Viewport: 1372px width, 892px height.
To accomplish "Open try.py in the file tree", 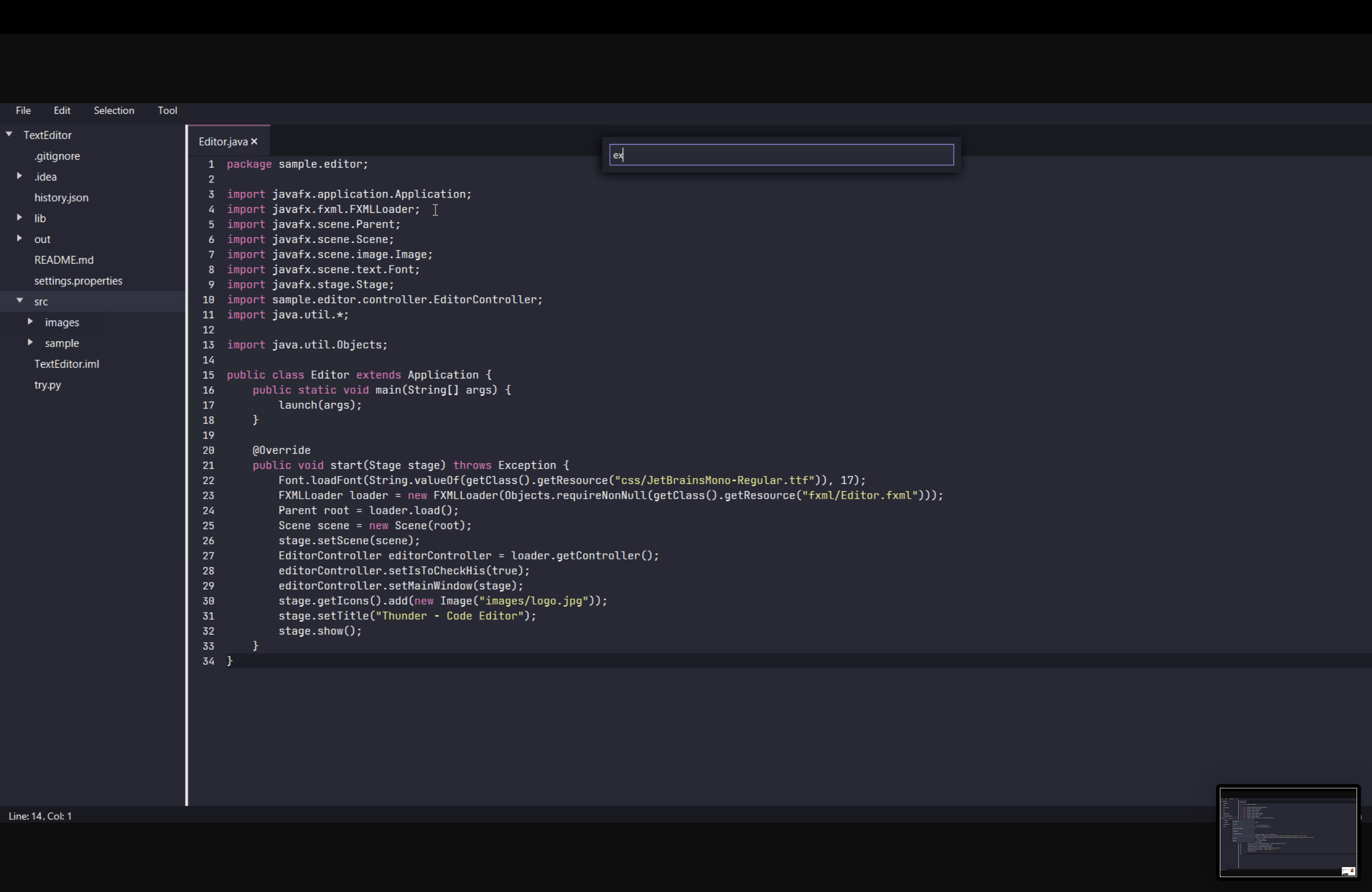I will [x=47, y=385].
